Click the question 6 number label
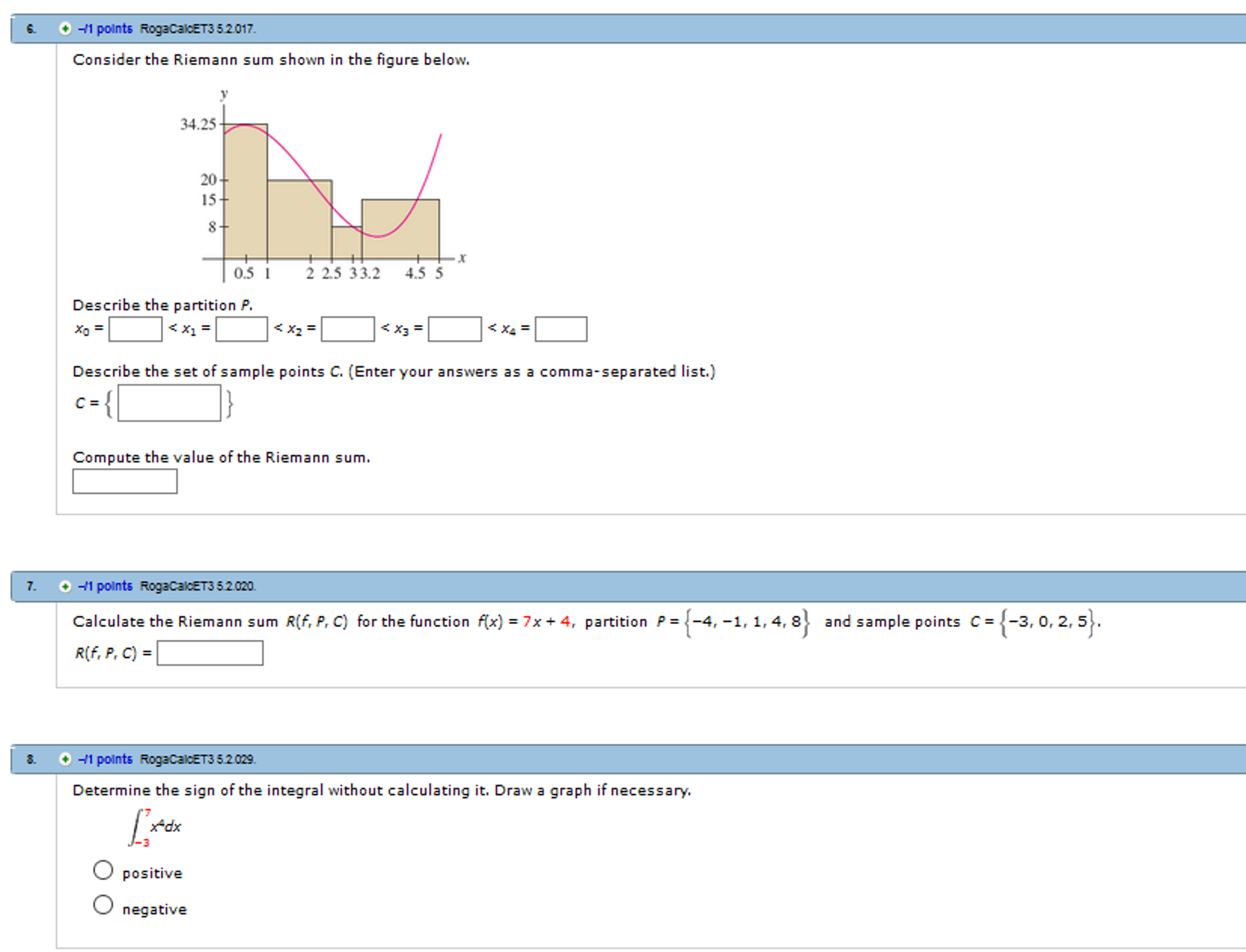1246x952 pixels. tap(30, 28)
